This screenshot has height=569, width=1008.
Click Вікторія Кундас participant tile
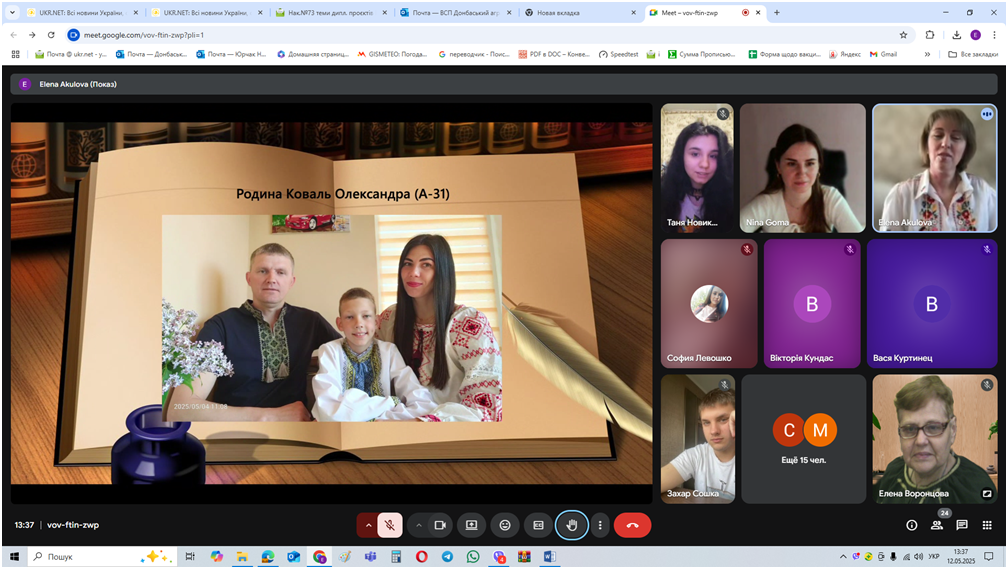pos(812,303)
